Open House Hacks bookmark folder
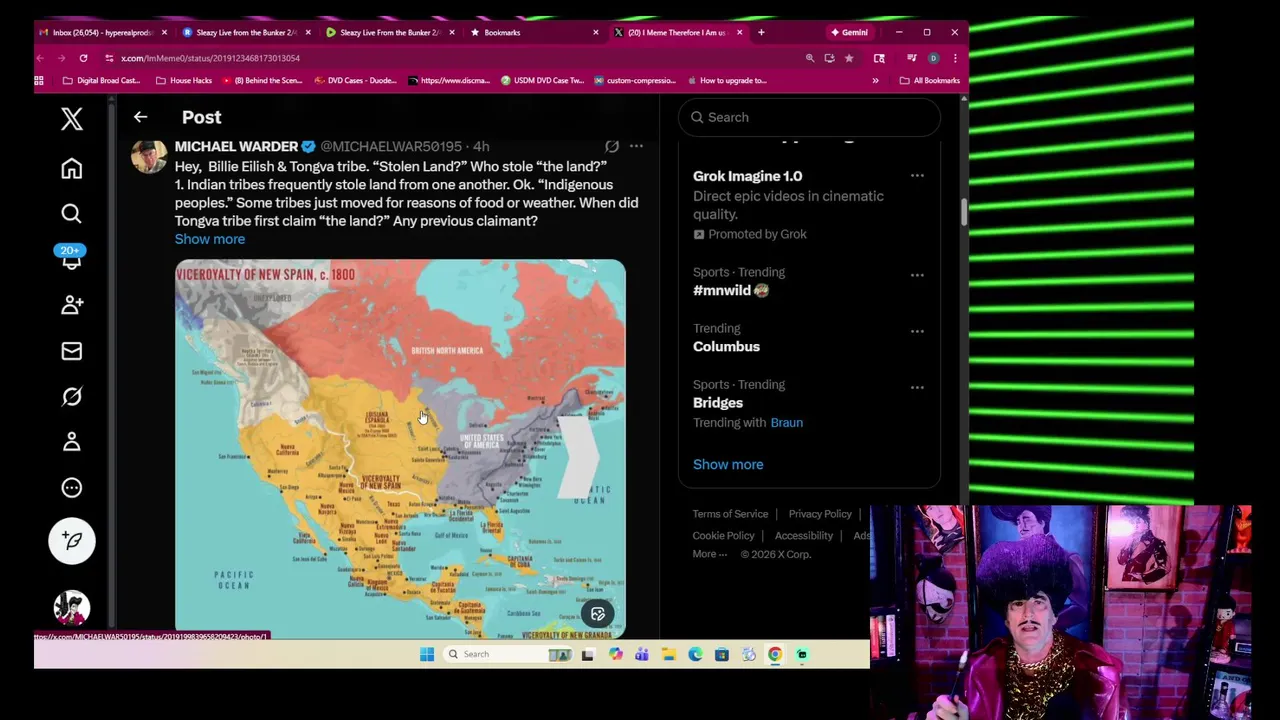The width and height of the screenshot is (1280, 720). 183,80
